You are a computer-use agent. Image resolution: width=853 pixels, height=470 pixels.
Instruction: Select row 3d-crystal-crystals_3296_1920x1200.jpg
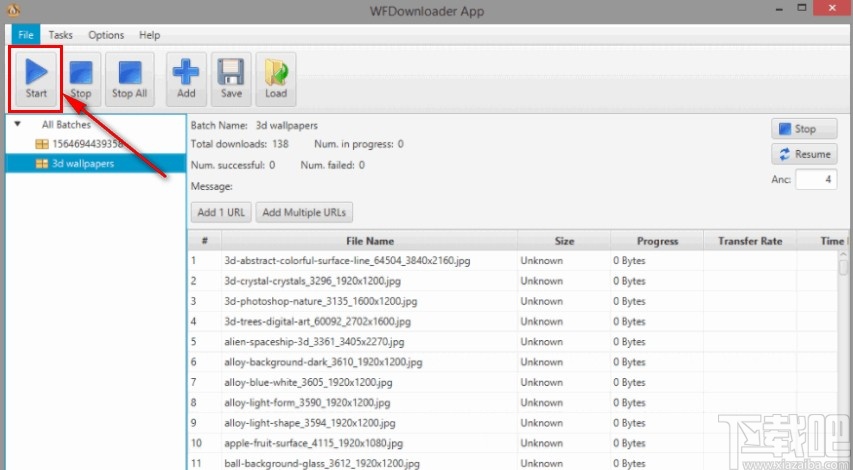coord(513,281)
